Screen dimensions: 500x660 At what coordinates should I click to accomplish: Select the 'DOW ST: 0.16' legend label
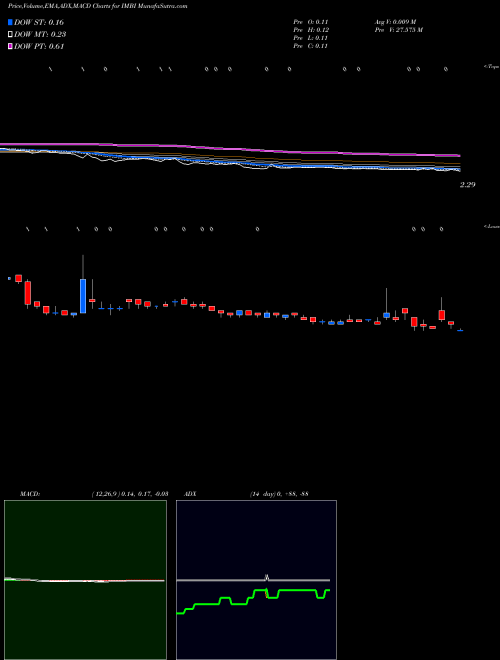pos(39,22)
